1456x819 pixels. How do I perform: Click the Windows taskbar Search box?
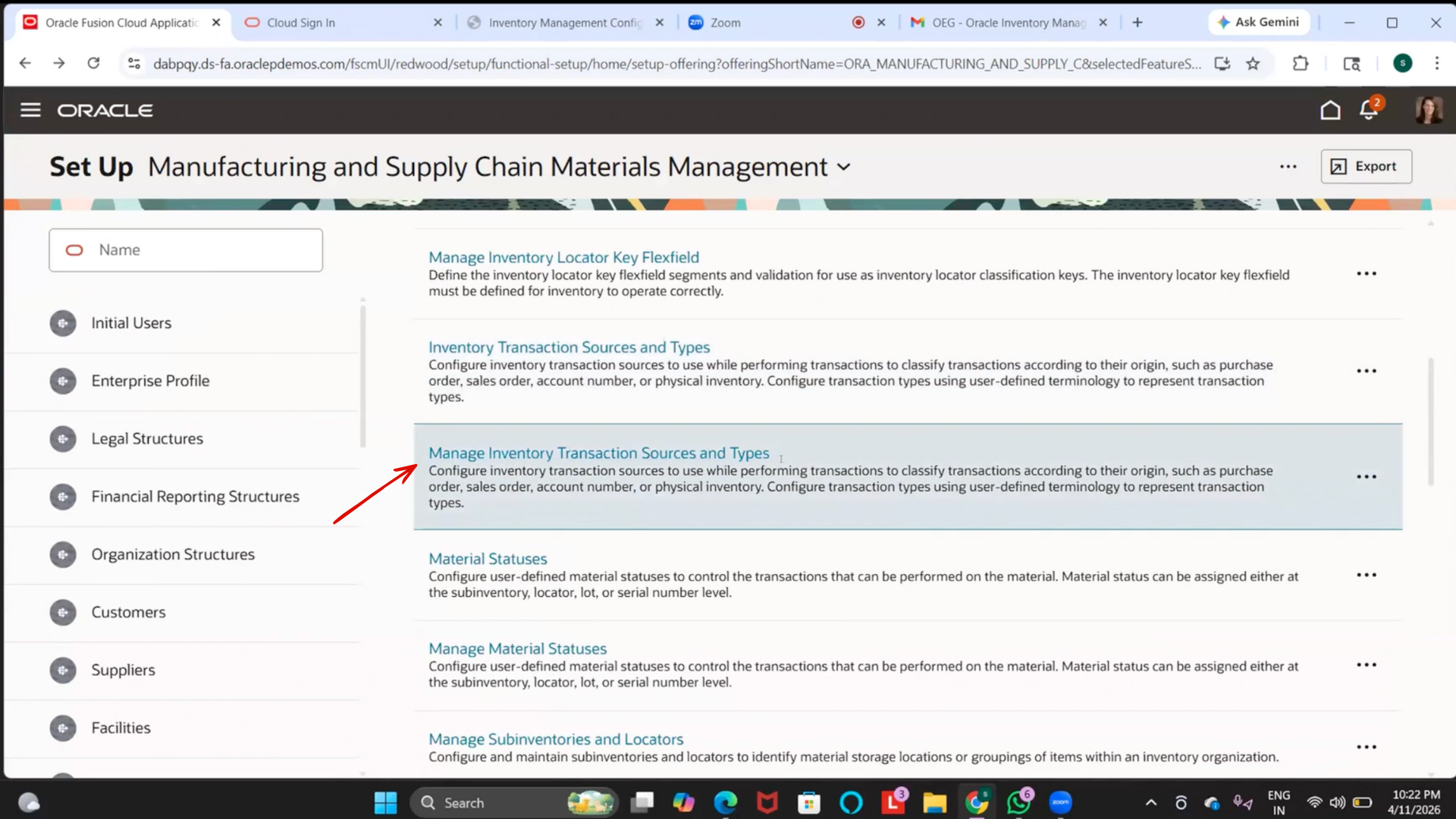point(514,802)
